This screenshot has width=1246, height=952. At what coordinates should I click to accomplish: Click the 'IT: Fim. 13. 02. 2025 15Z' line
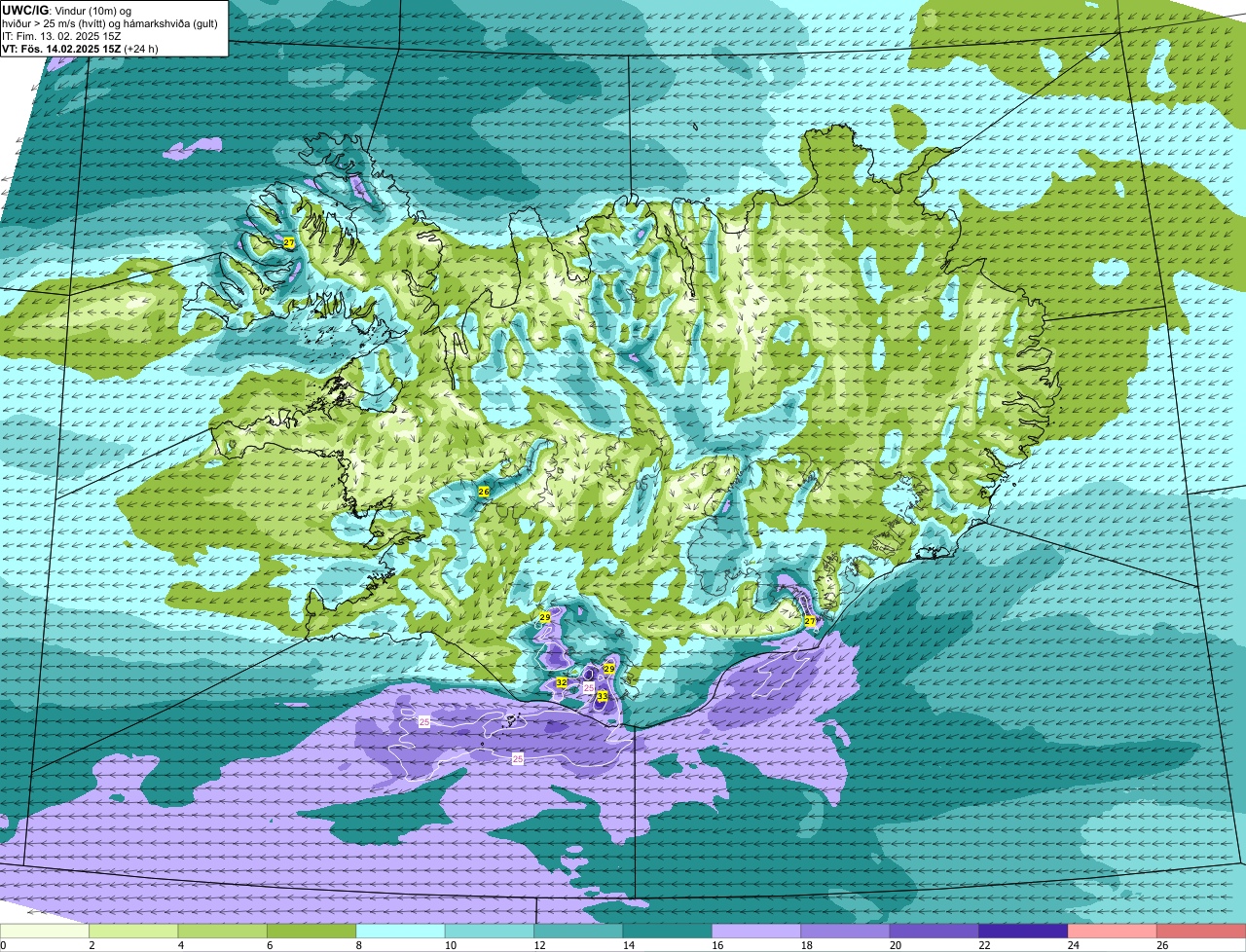coord(61,36)
